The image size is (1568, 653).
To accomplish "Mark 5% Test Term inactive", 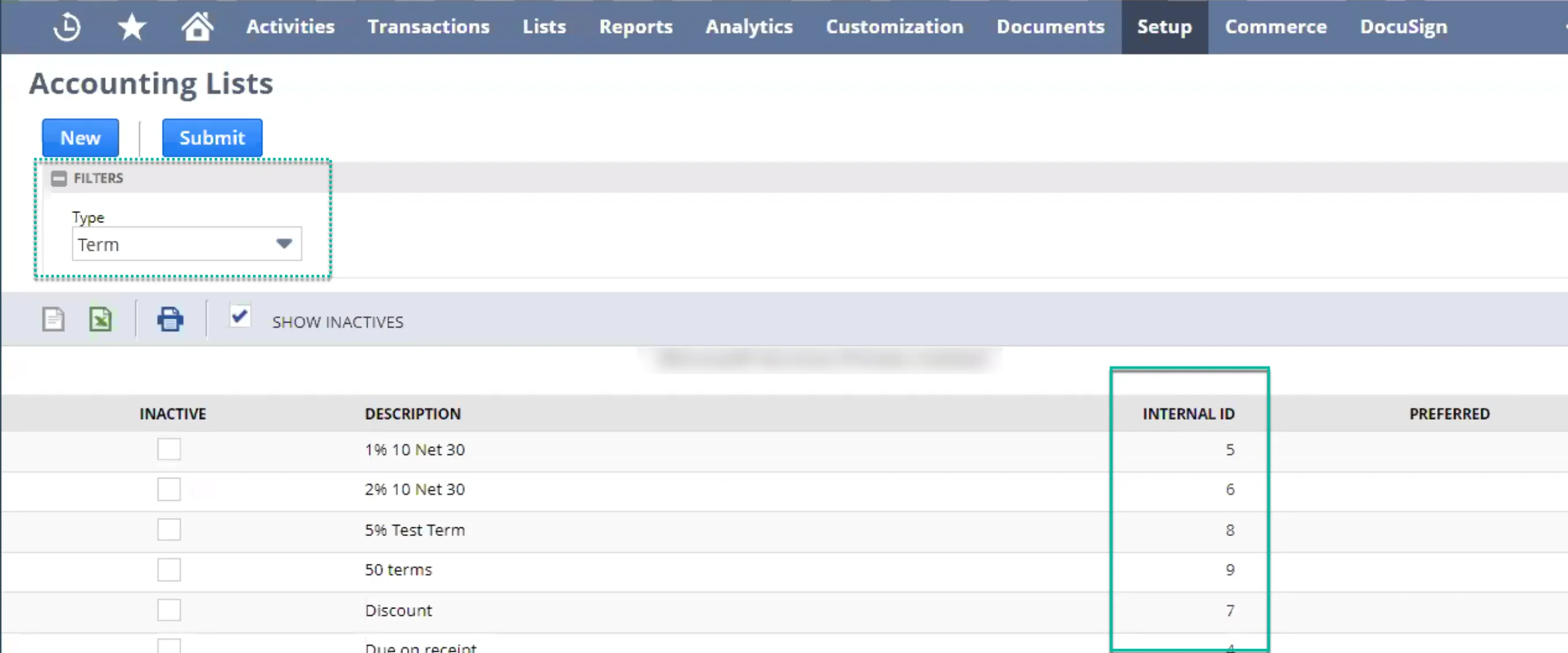I will [169, 530].
